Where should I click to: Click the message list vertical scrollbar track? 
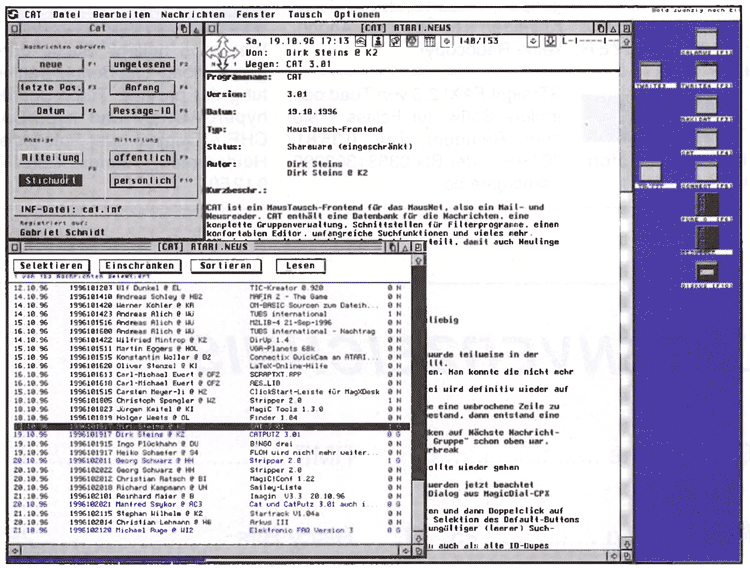coord(417,380)
